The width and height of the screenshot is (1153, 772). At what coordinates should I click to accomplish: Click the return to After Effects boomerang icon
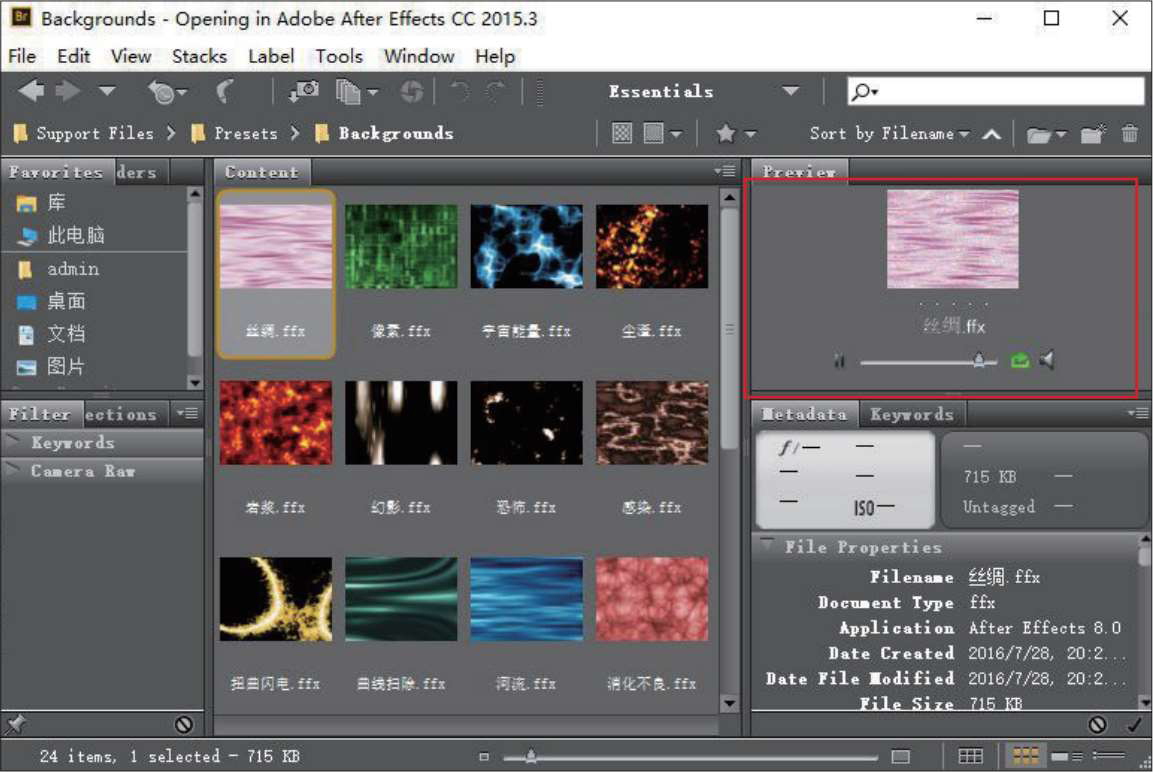click(x=225, y=92)
